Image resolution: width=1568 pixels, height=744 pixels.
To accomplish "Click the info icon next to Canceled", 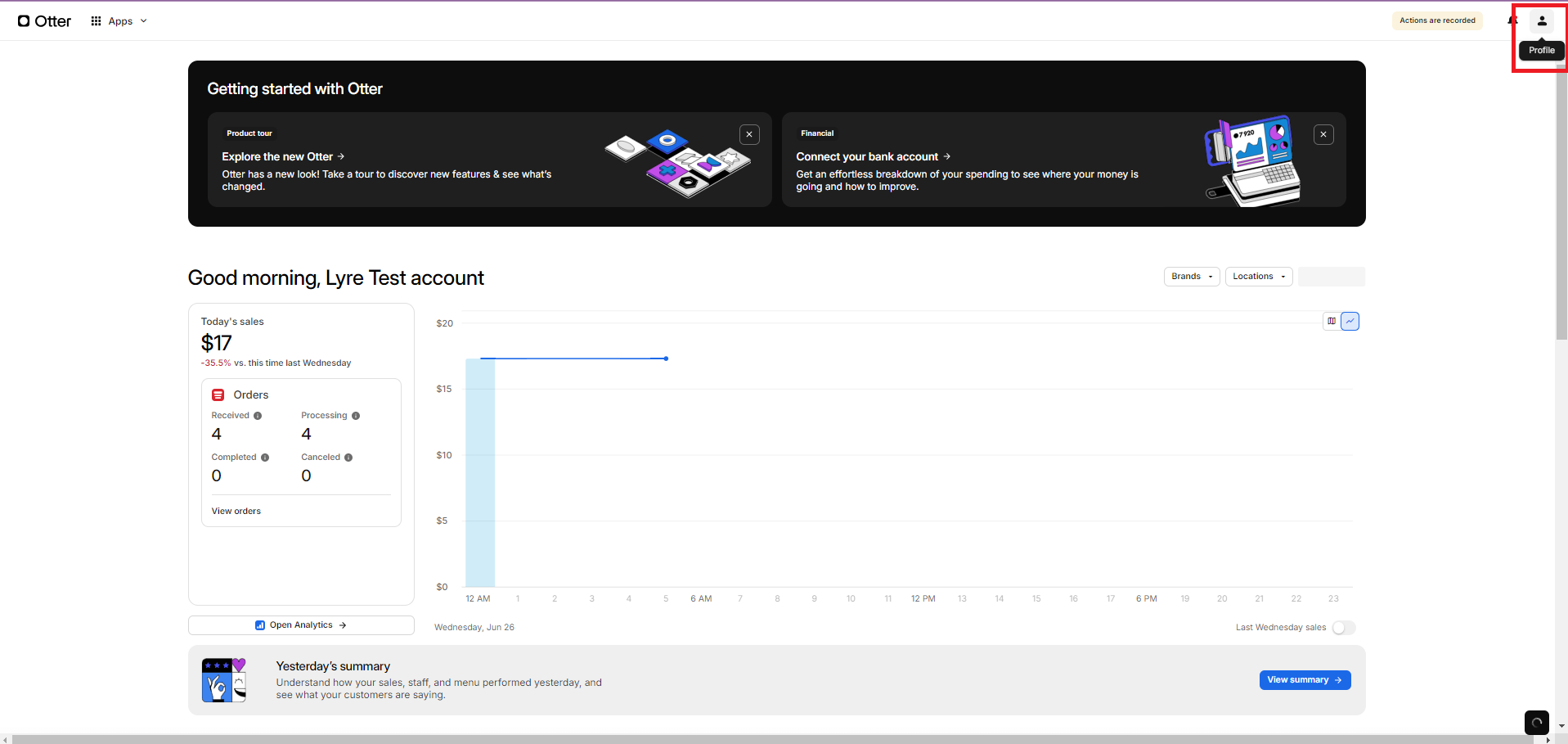I will coord(348,458).
